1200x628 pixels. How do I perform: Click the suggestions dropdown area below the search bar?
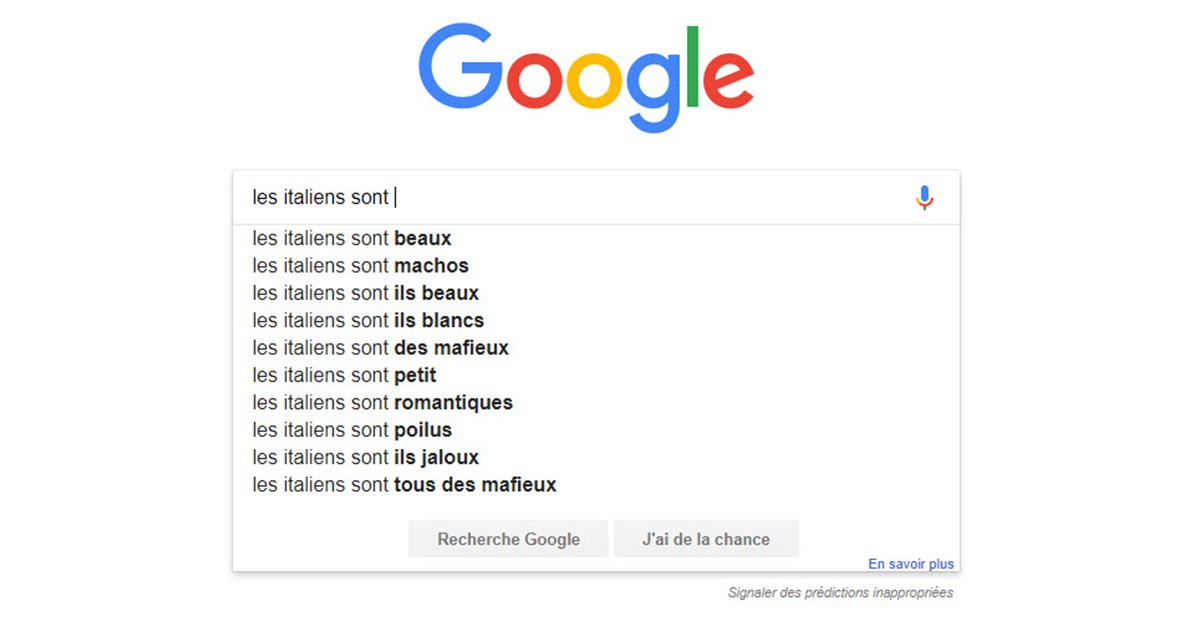click(600, 360)
